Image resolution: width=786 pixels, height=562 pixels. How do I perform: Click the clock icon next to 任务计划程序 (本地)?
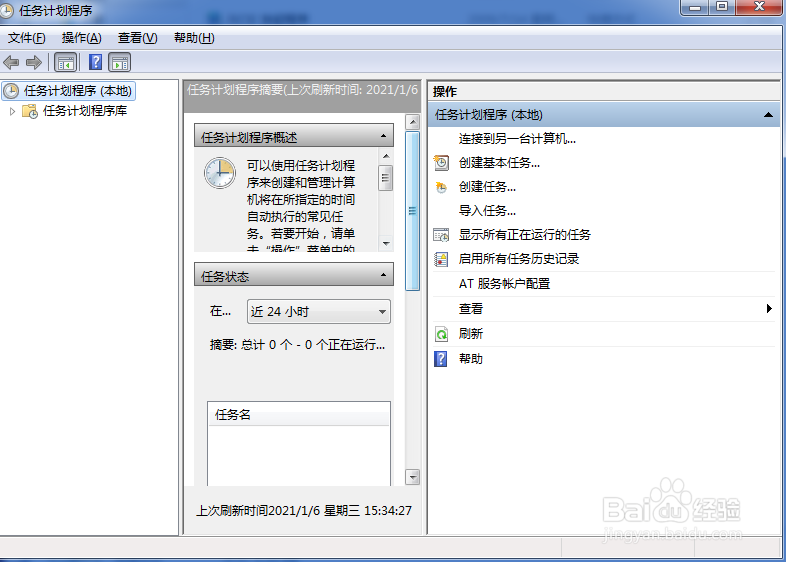[x=11, y=91]
